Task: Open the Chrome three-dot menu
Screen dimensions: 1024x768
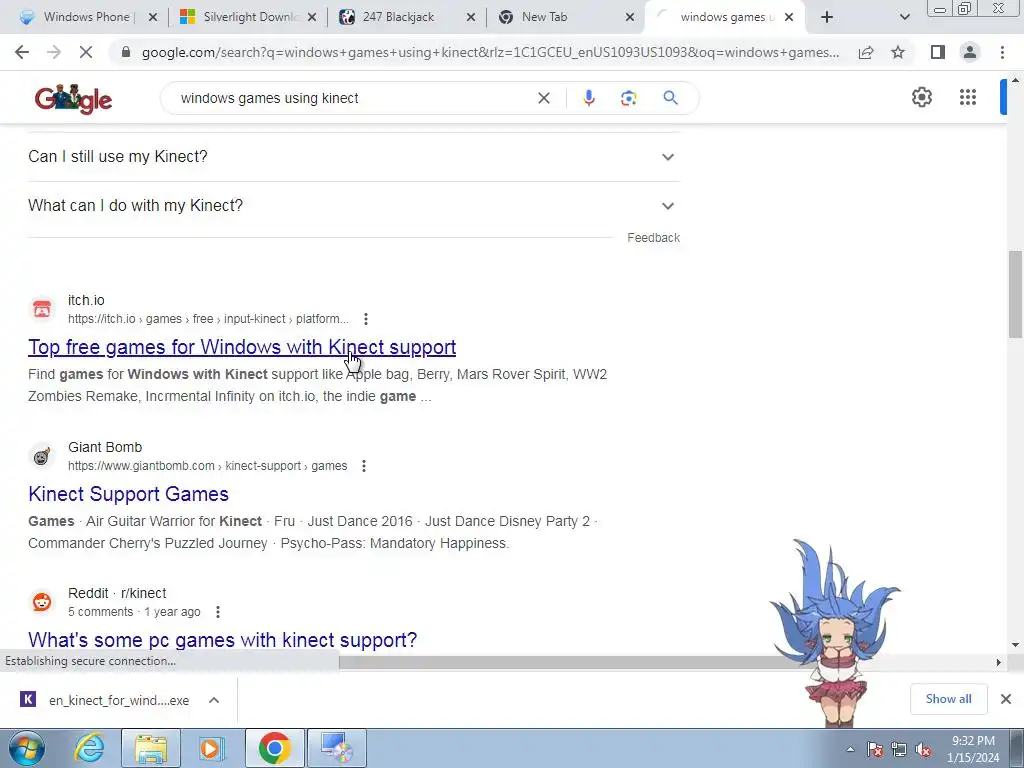Action: pos(1002,52)
